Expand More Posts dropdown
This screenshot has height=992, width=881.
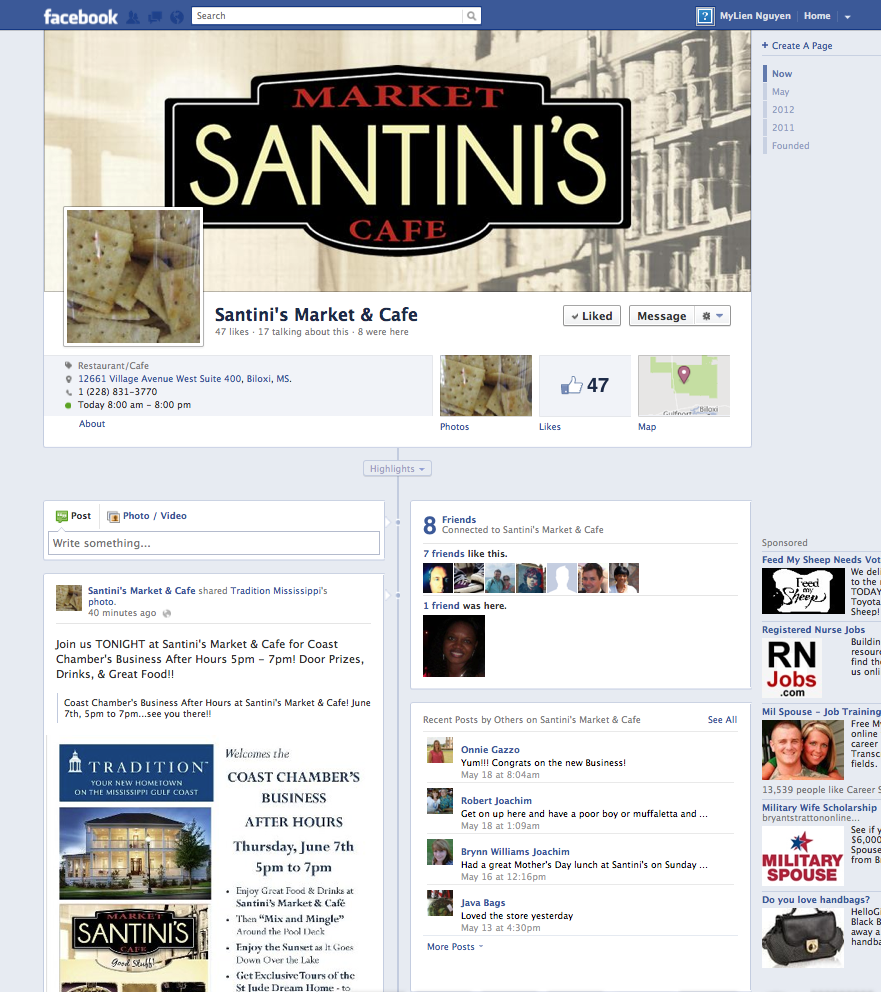point(455,946)
